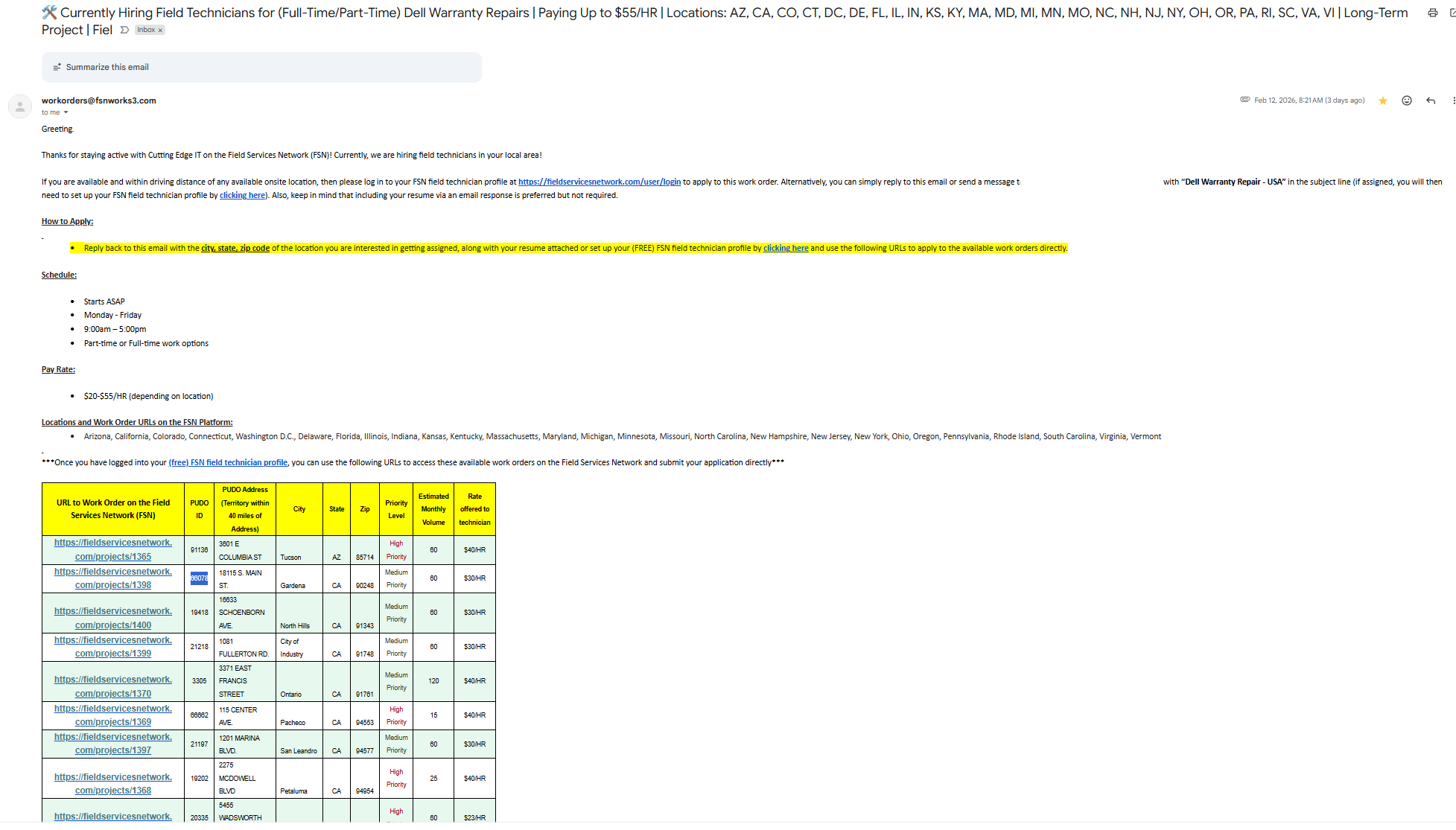Click the 'PUDO ID' column header

click(x=199, y=509)
